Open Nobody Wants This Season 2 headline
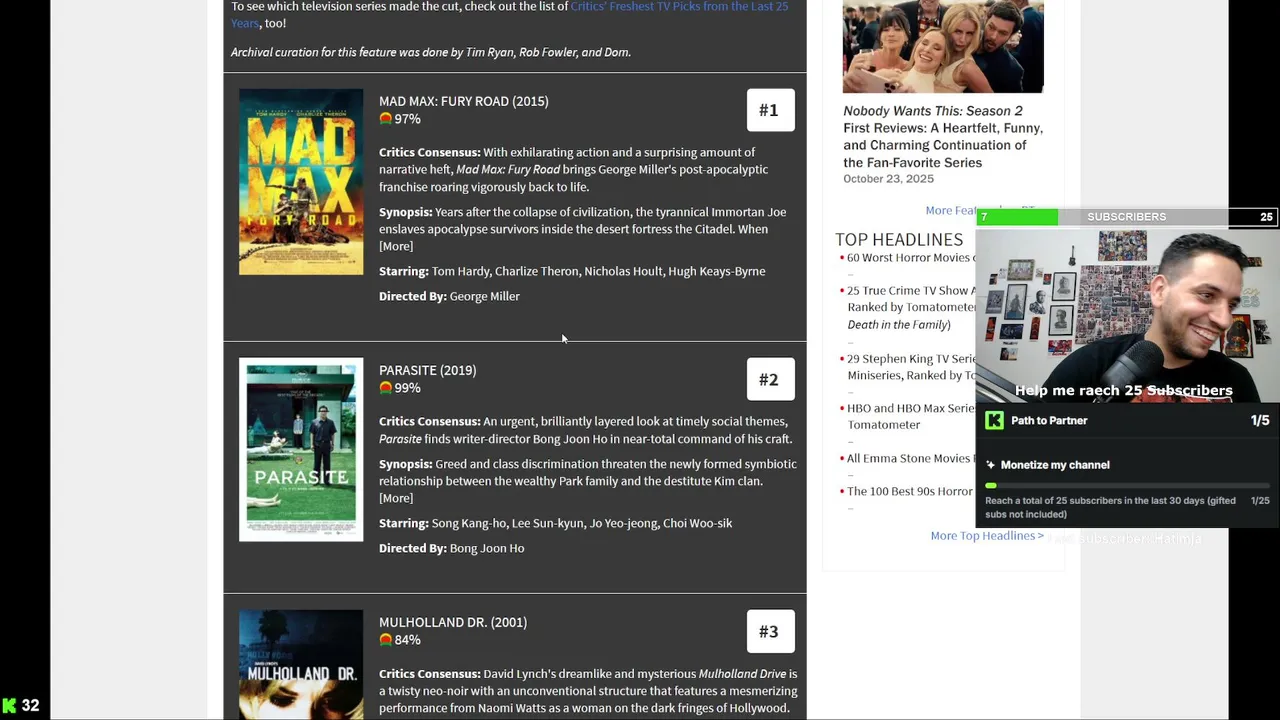This screenshot has height=720, width=1280. [x=943, y=137]
